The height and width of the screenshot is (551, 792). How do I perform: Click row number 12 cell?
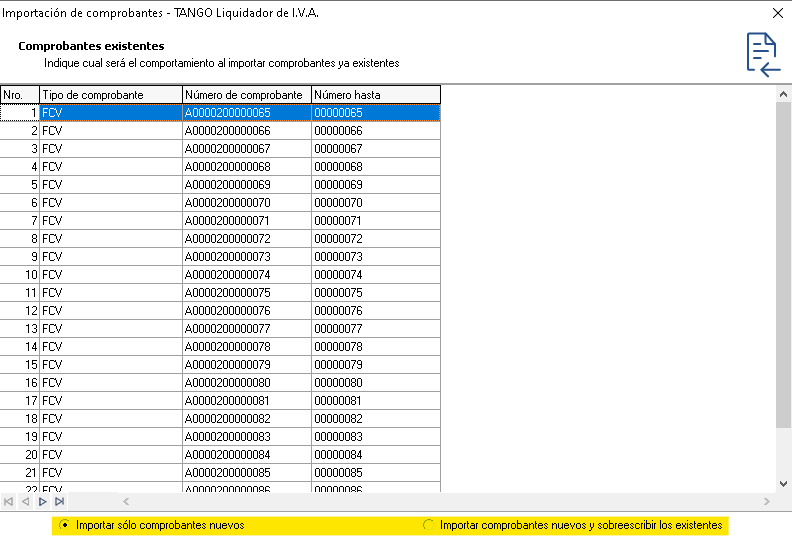tap(20, 311)
